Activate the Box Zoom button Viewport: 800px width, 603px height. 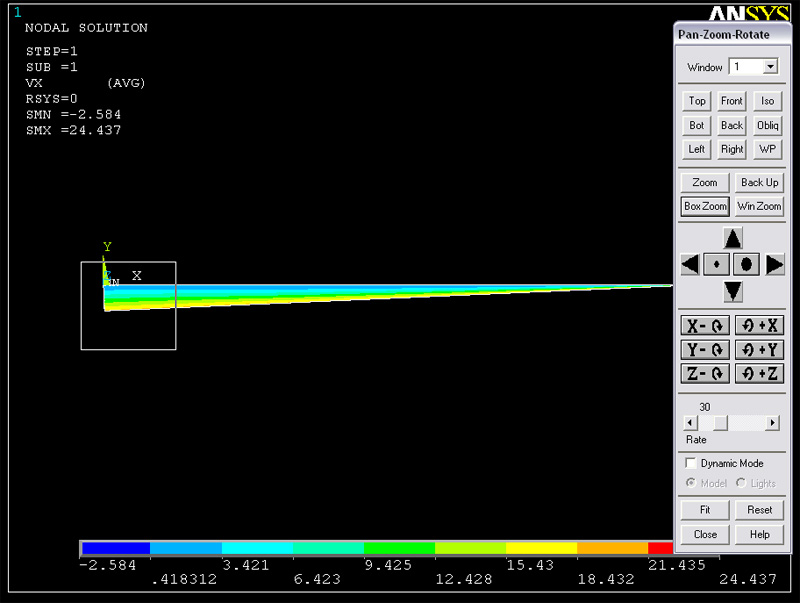705,206
